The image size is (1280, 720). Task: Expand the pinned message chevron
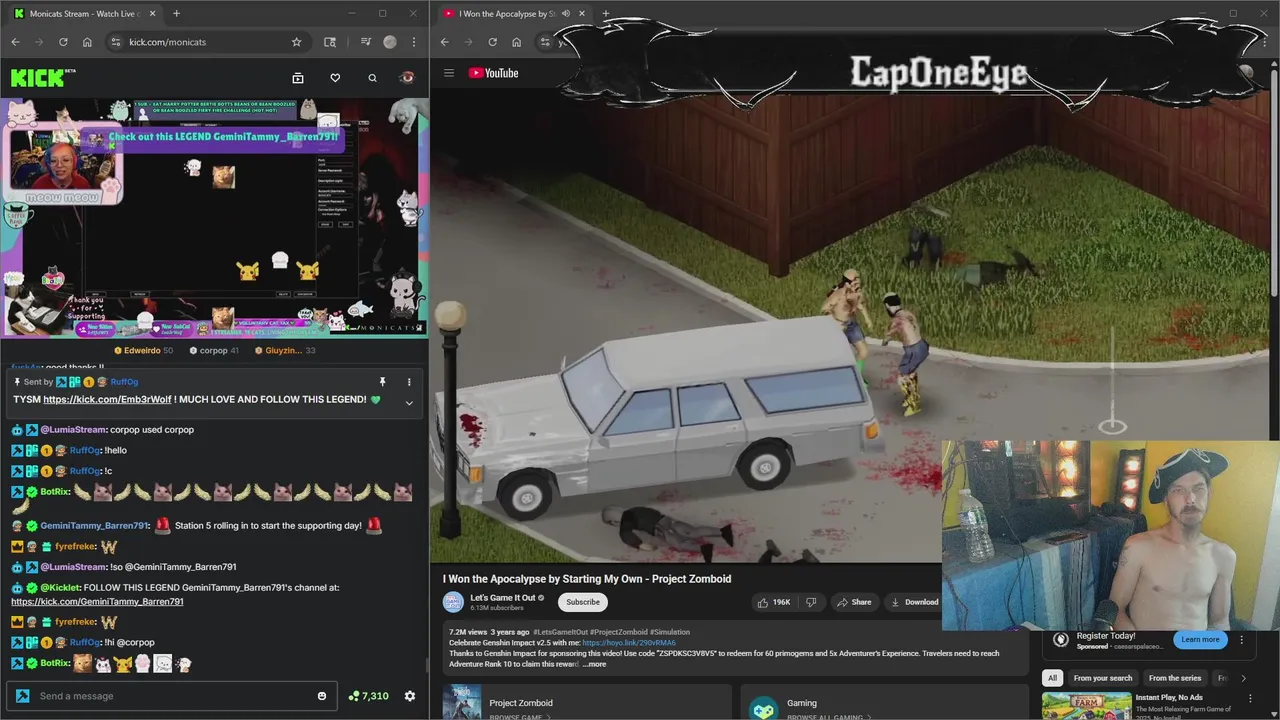click(409, 402)
